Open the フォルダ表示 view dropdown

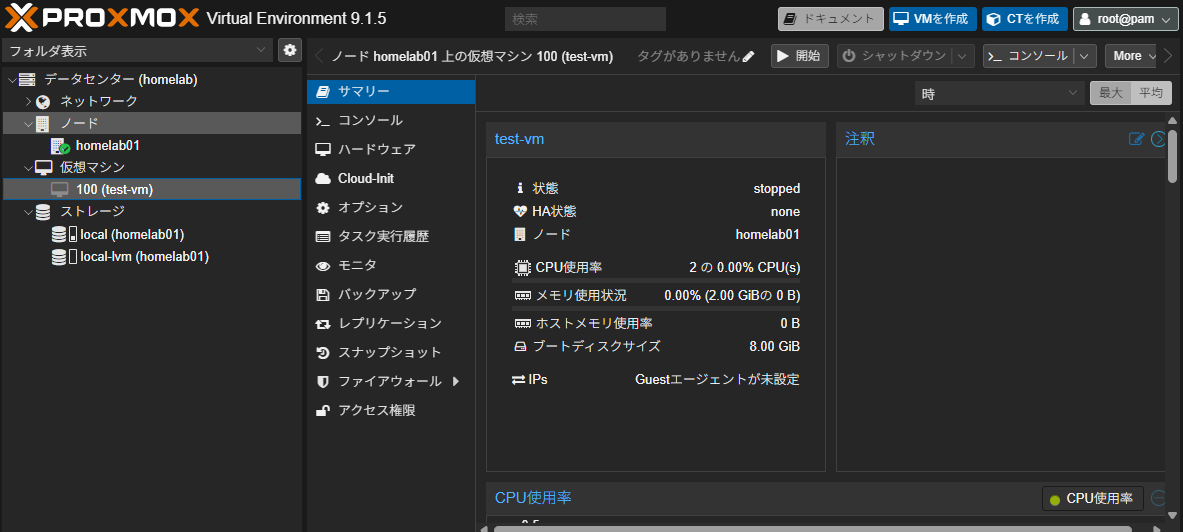coord(137,51)
